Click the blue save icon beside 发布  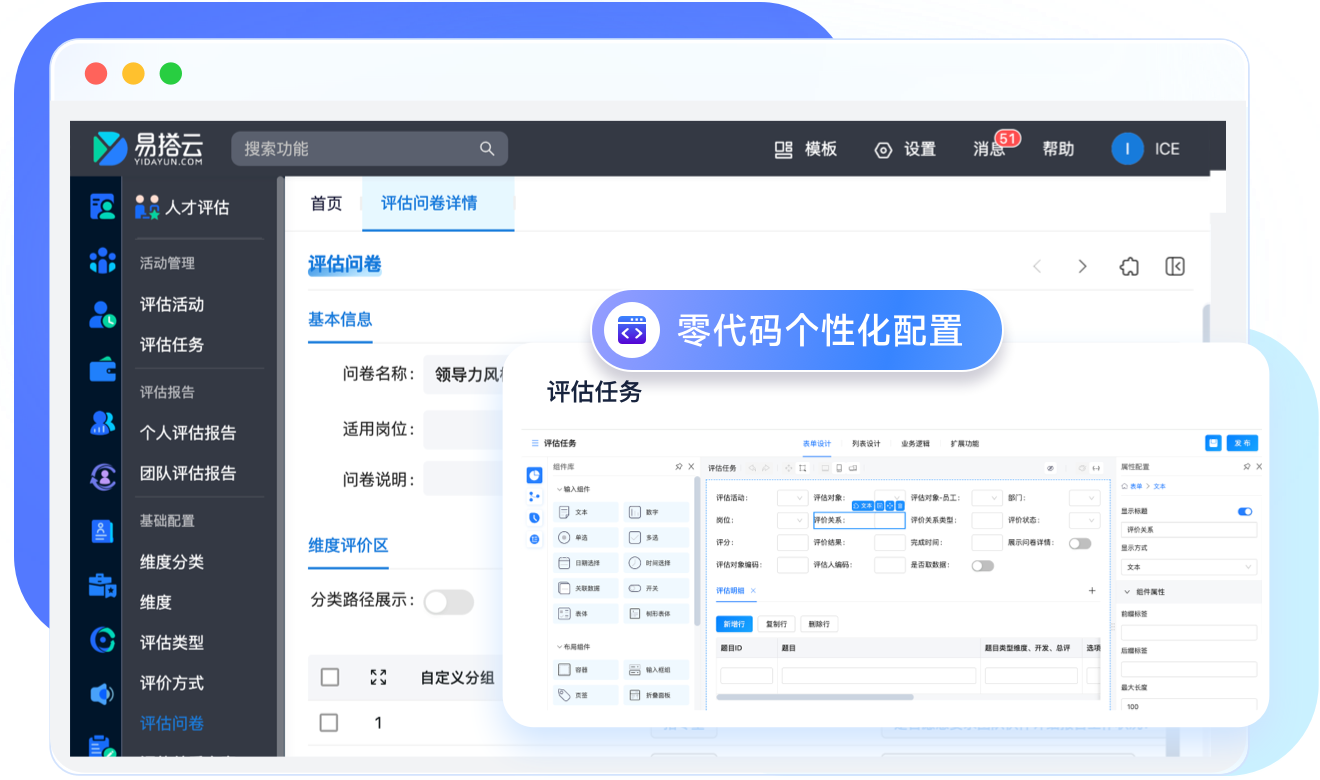1213,443
